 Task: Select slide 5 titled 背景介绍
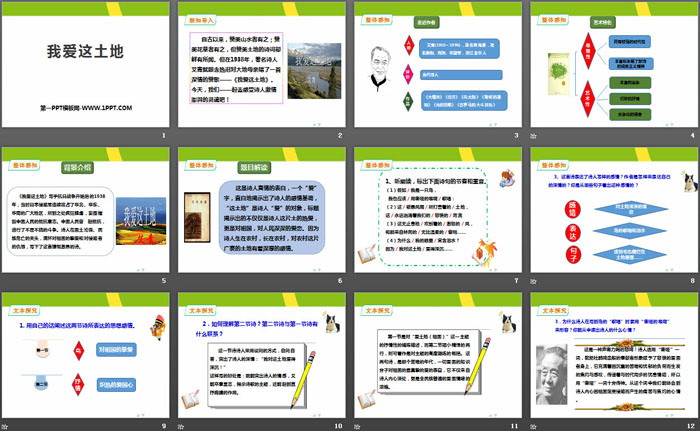tap(86, 210)
